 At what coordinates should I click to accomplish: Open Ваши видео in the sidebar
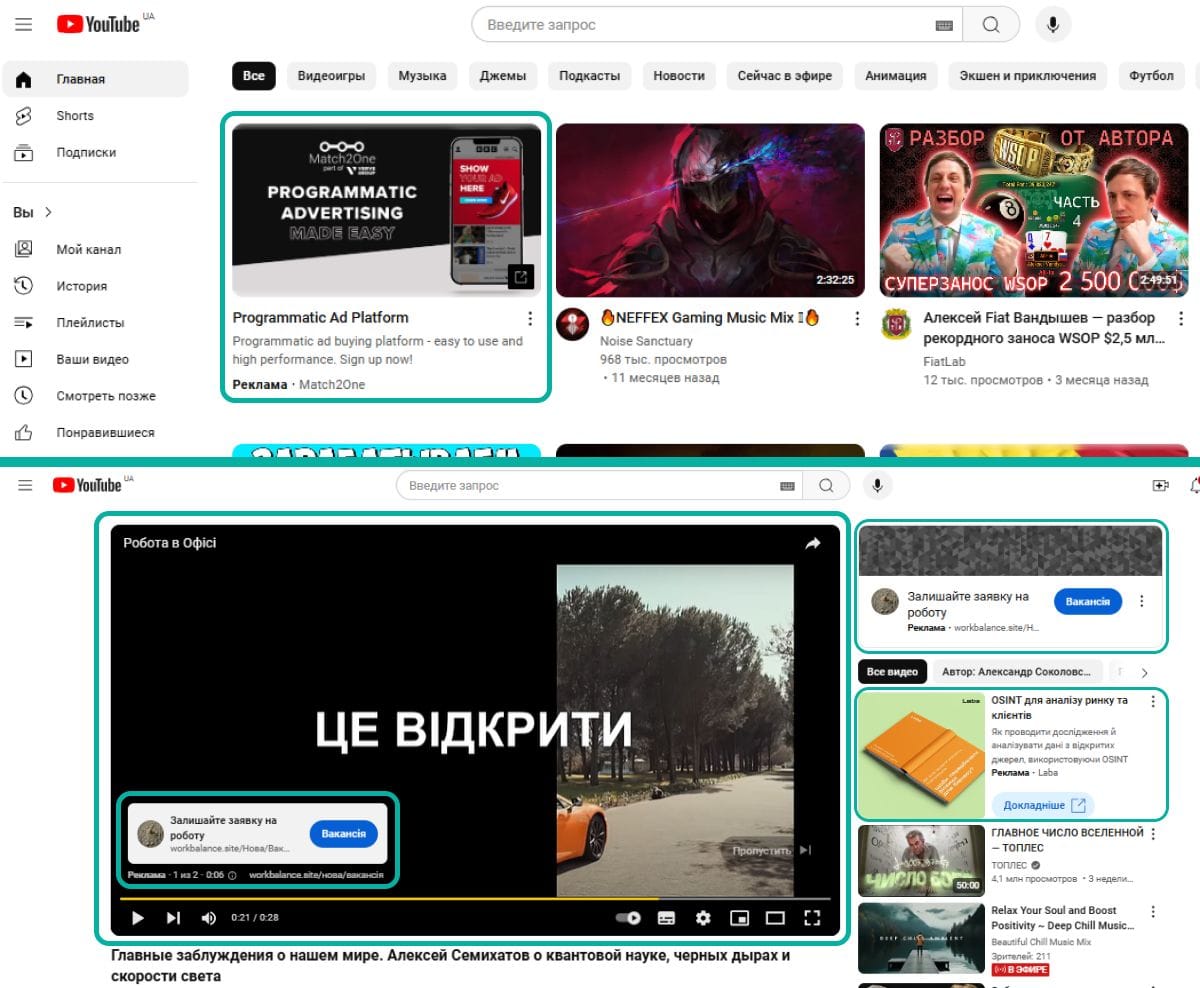tap(95, 359)
